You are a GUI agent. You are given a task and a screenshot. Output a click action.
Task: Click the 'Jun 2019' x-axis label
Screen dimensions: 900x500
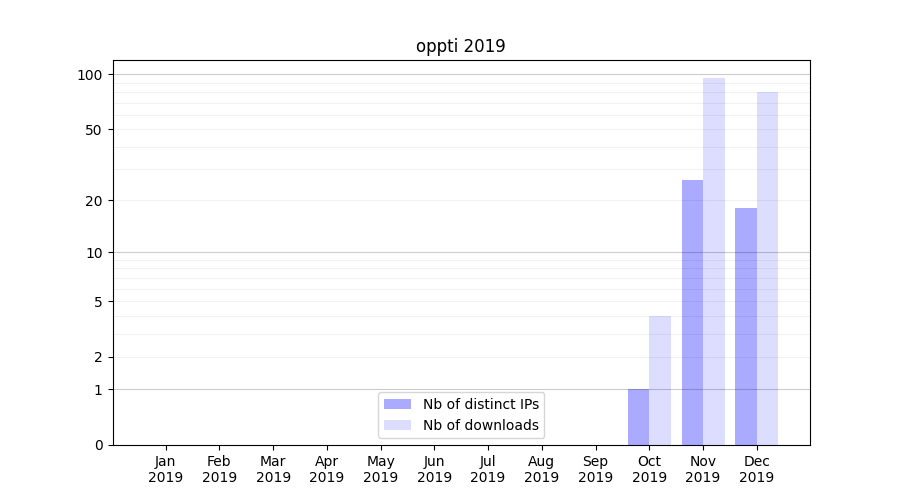pyautogui.click(x=434, y=469)
